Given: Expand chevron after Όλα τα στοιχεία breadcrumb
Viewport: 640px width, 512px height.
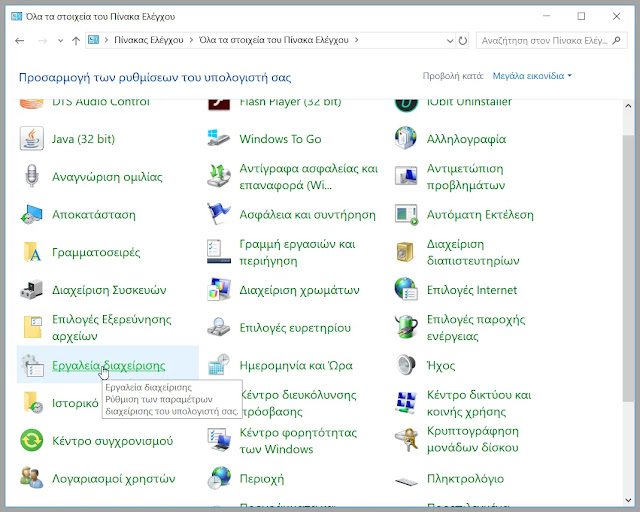Looking at the screenshot, I should tap(356, 40).
